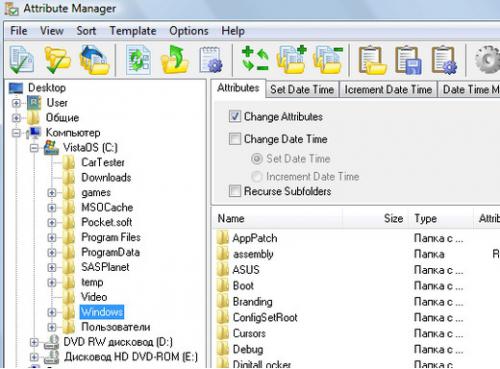Click the refresh document green arrows icon
This screenshot has width=500, height=369.
coord(138,60)
